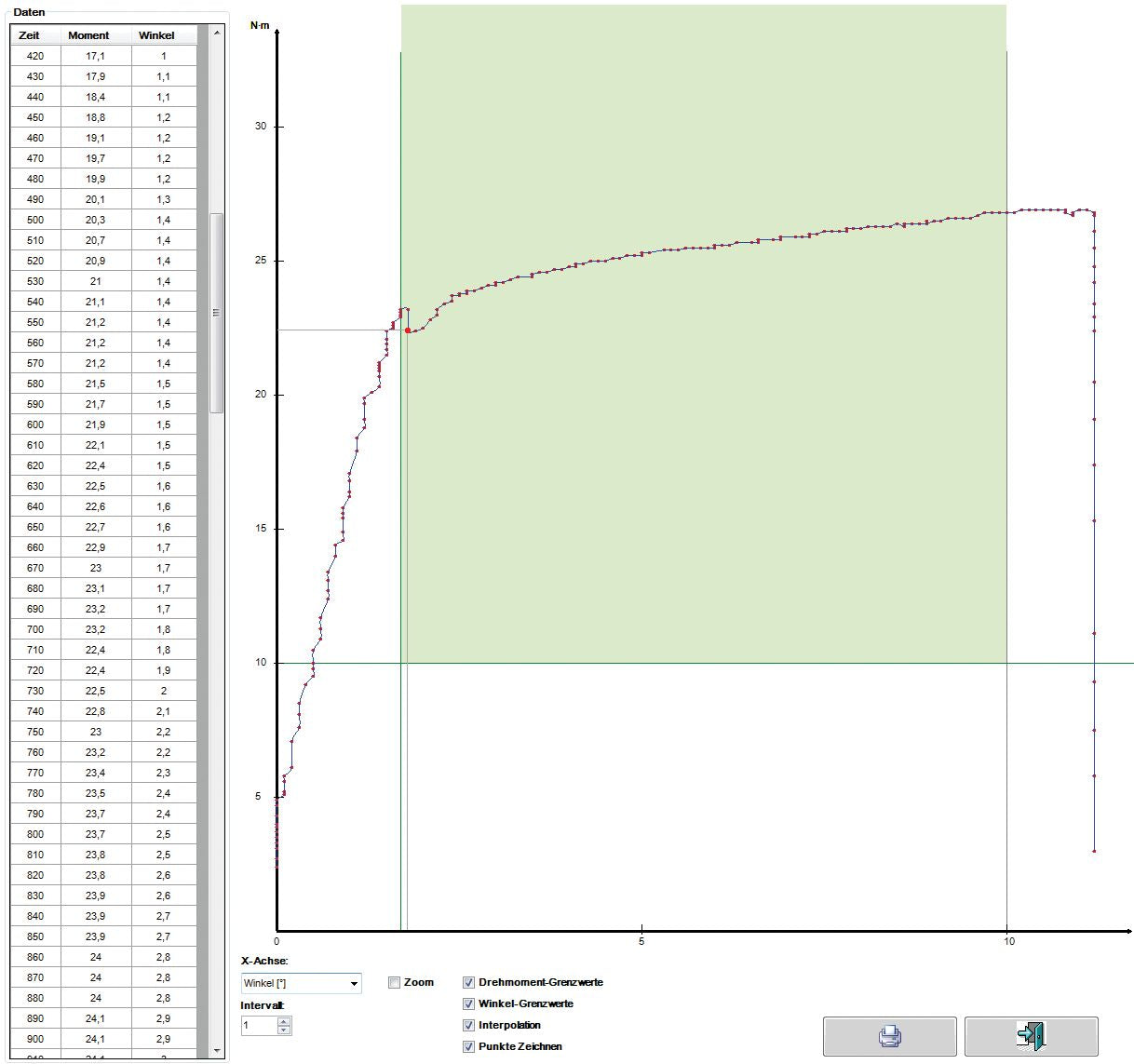Click the down arrow of the Intervall stepper

[282, 1030]
